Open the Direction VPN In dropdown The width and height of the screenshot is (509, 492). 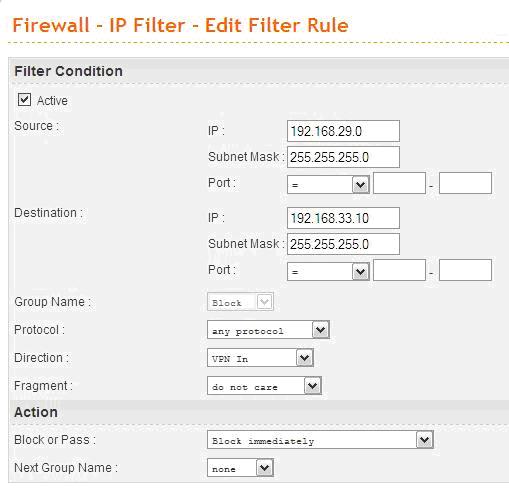(x=260, y=358)
